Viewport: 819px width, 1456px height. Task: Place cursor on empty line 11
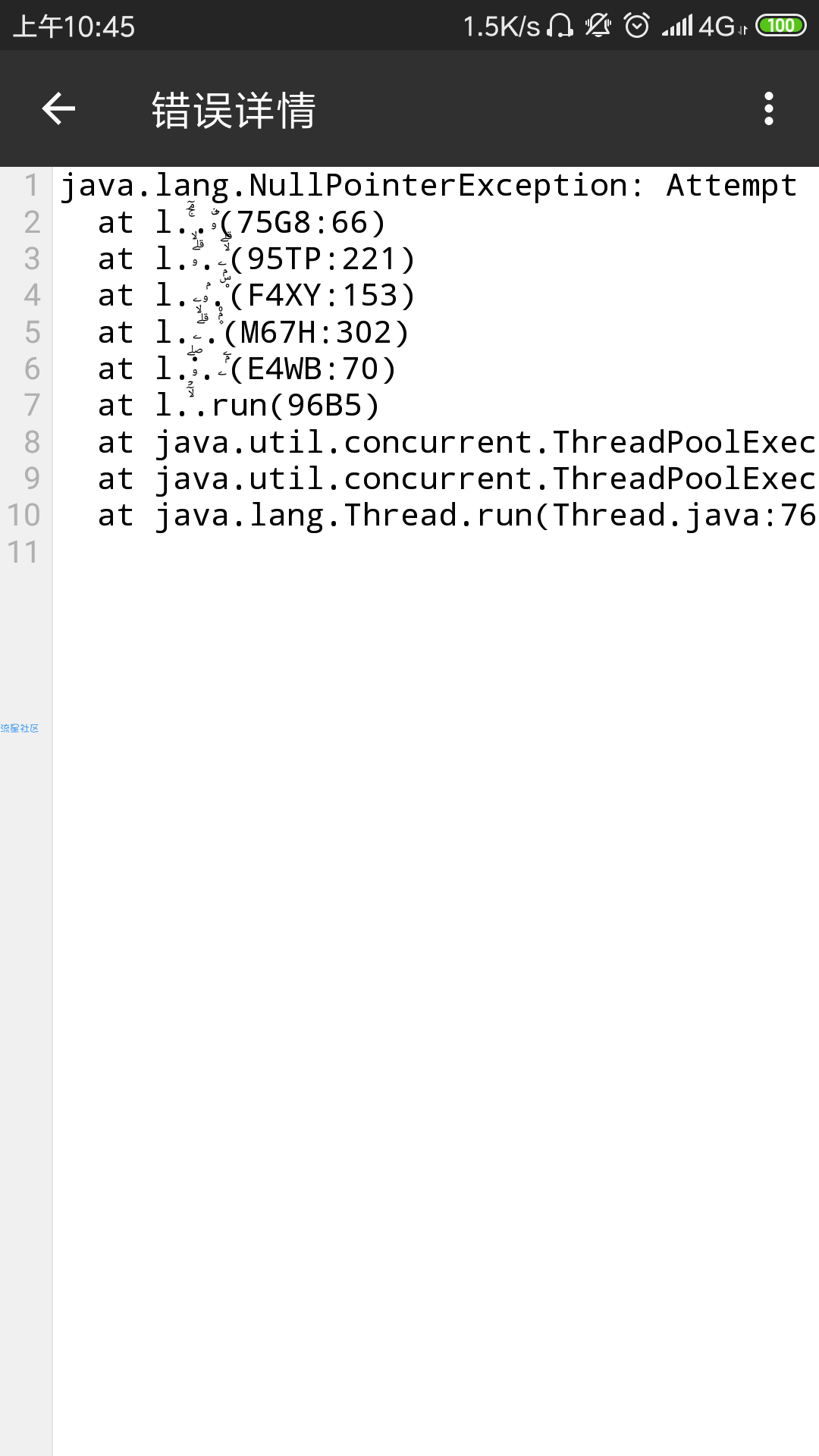coord(379,552)
